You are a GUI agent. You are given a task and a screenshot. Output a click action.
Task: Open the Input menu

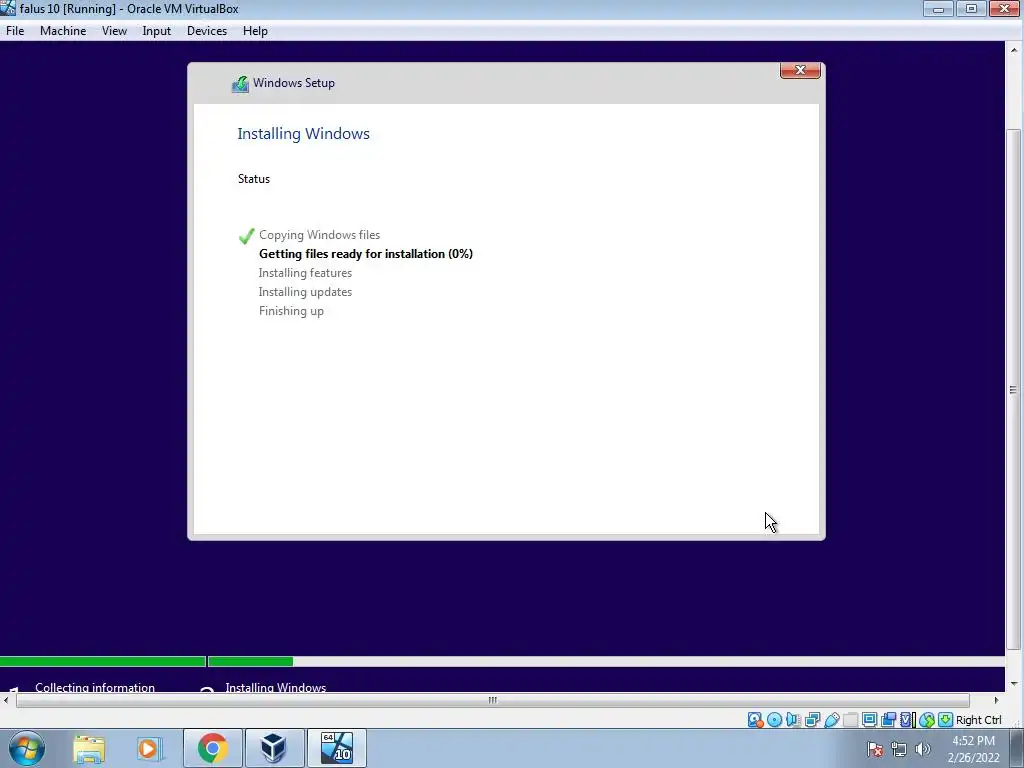tap(157, 31)
